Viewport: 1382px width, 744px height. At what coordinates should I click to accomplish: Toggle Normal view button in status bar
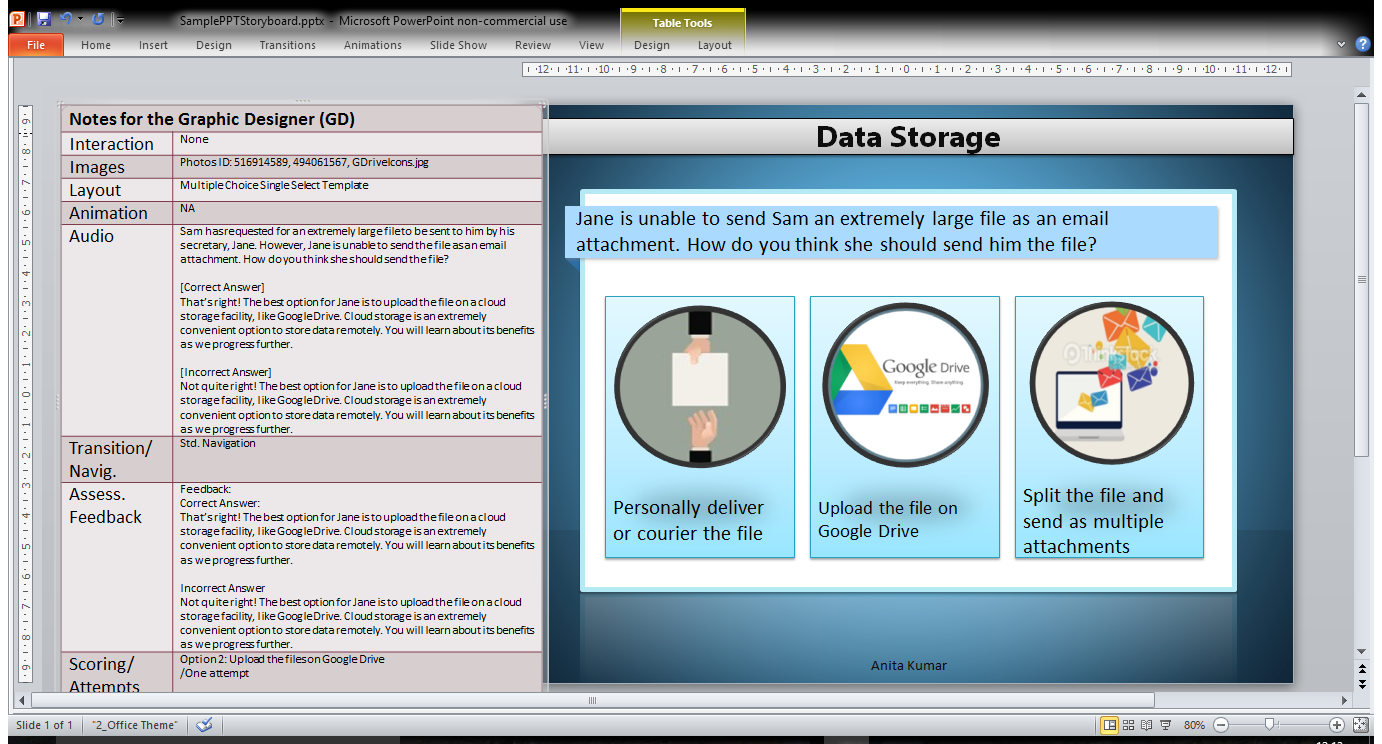pyautogui.click(x=1109, y=725)
